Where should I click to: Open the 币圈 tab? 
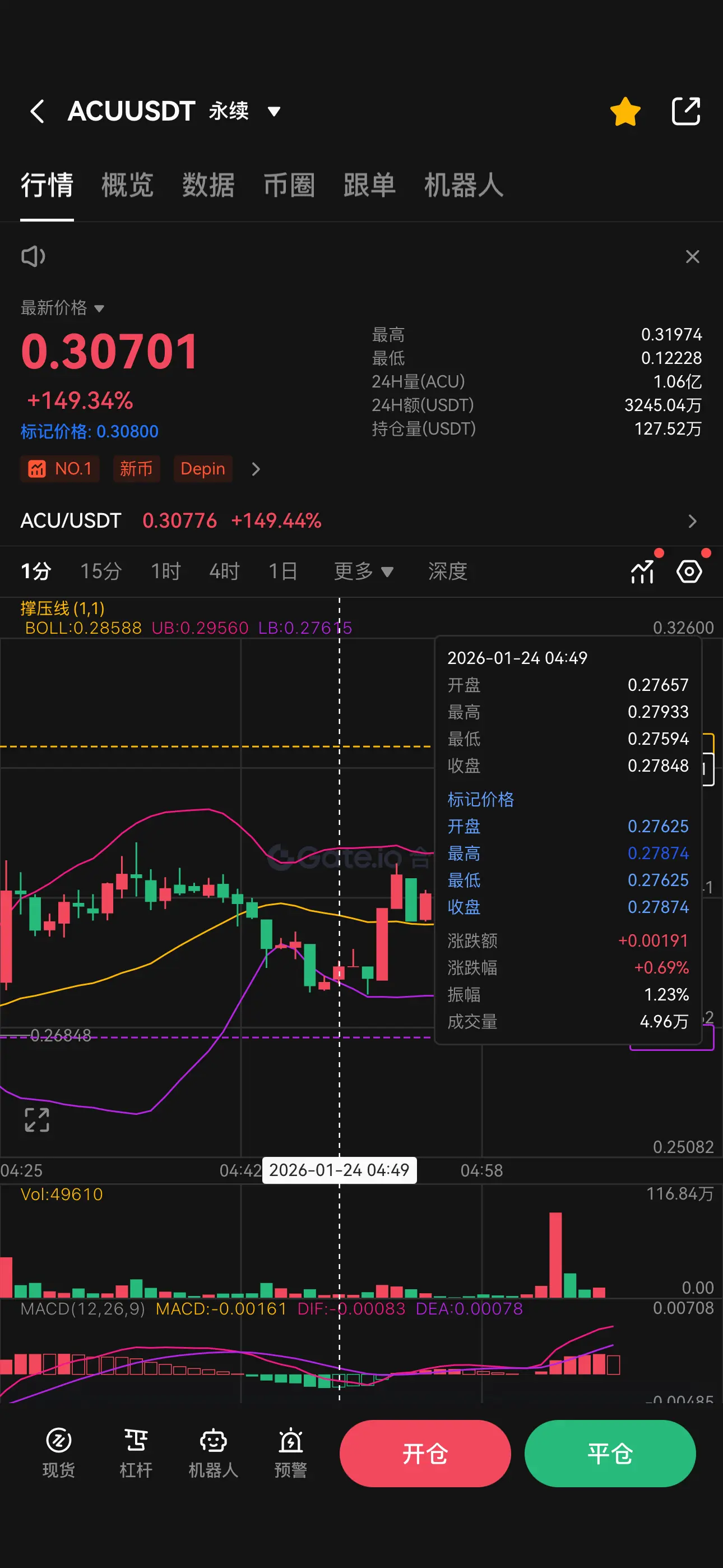(289, 185)
